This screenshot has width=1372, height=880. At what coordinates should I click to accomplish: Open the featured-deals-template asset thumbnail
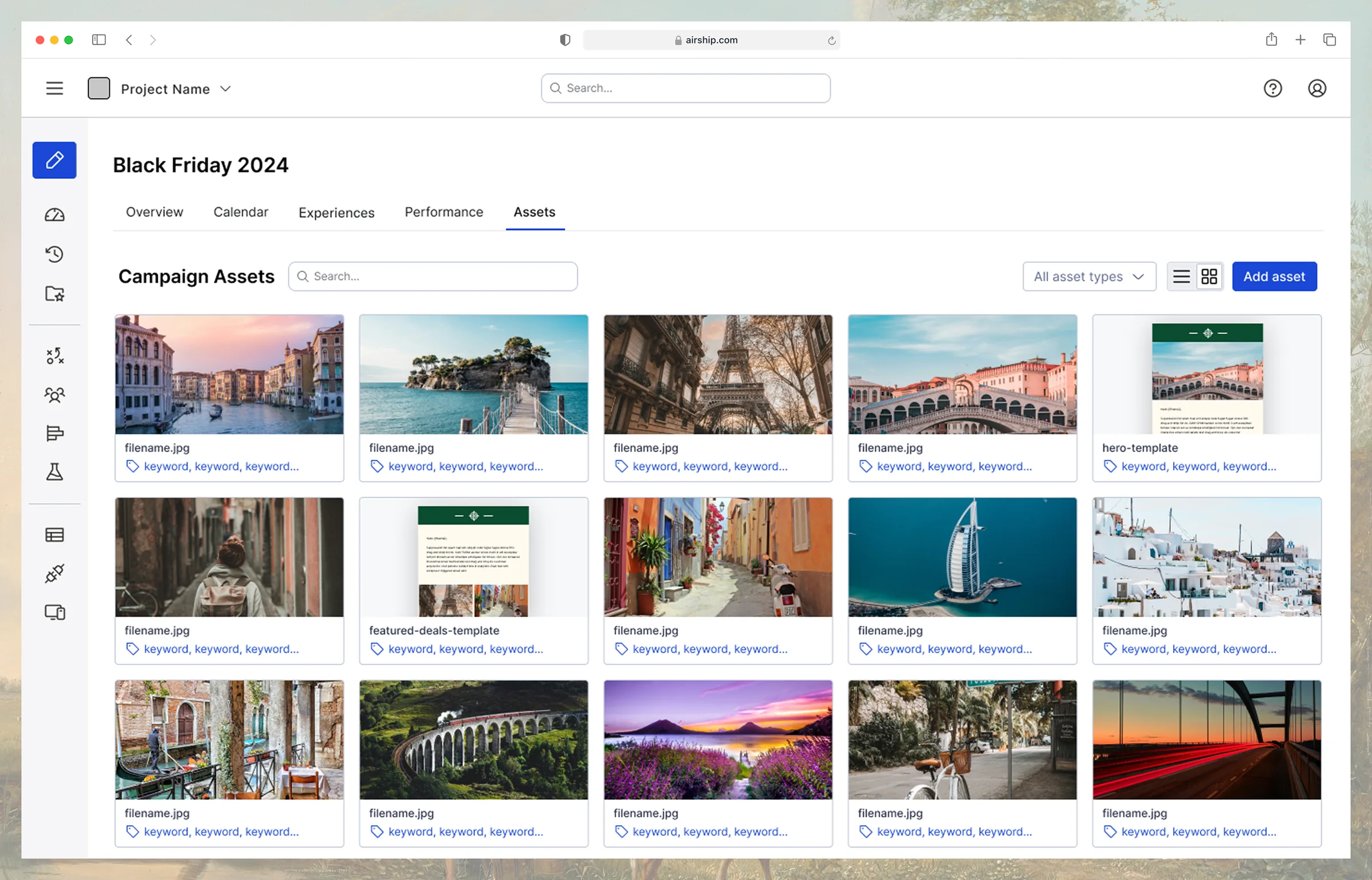click(473, 557)
